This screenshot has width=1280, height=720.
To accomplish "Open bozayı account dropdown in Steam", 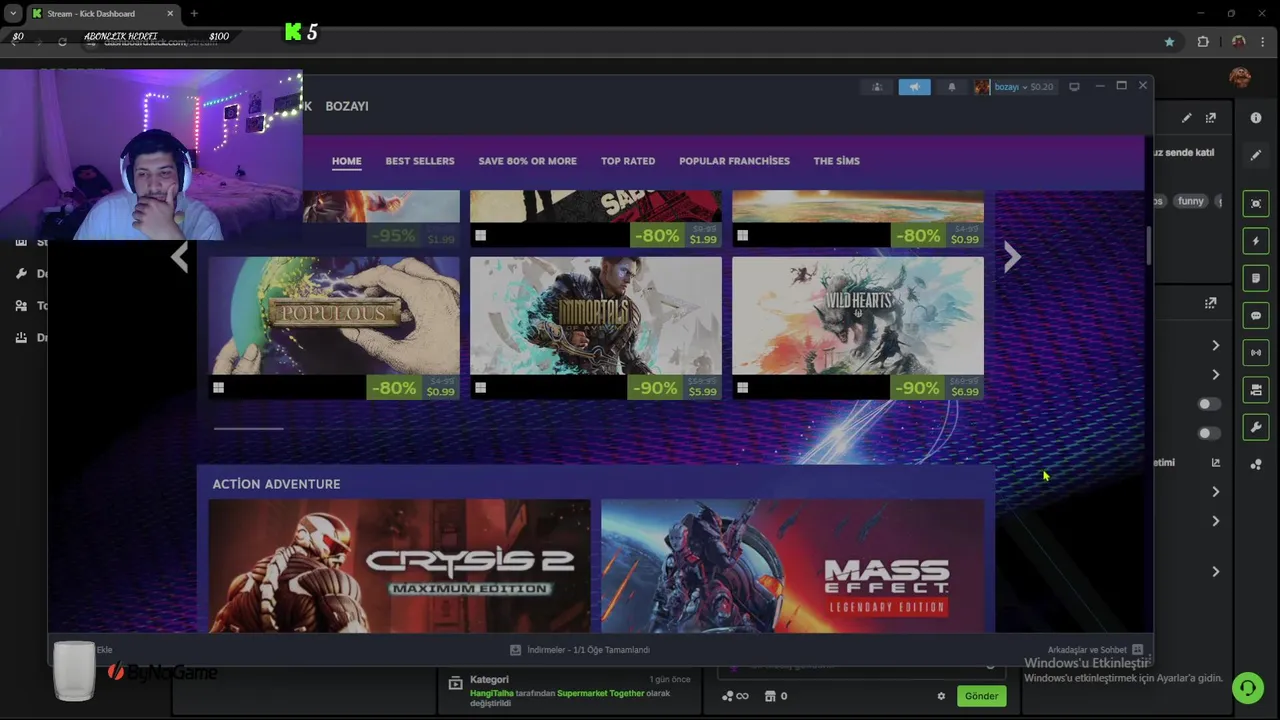I will pyautogui.click(x=1014, y=87).
